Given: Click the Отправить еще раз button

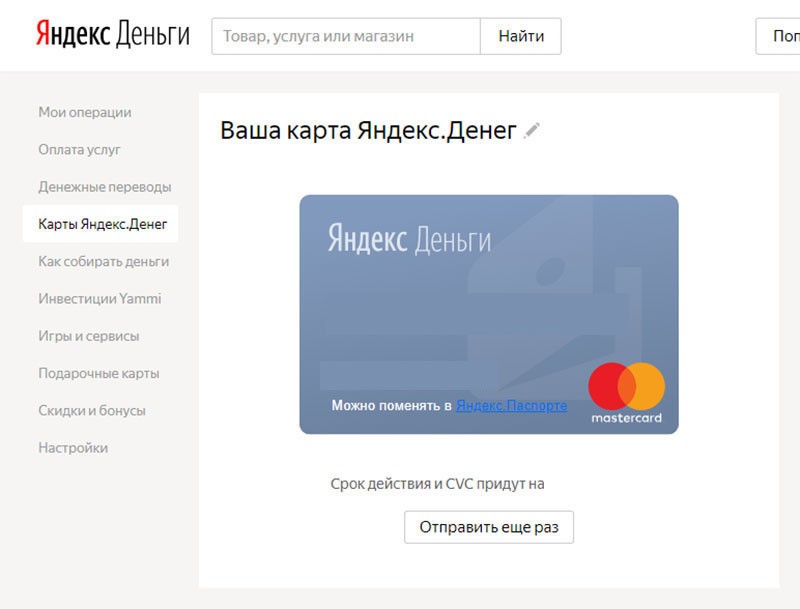Looking at the screenshot, I should 489,527.
